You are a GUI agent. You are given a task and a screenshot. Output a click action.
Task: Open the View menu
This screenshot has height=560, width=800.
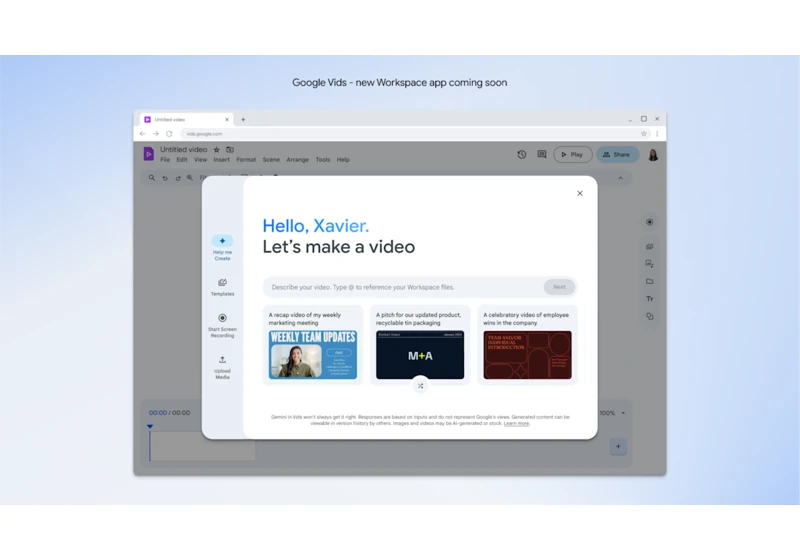point(200,160)
